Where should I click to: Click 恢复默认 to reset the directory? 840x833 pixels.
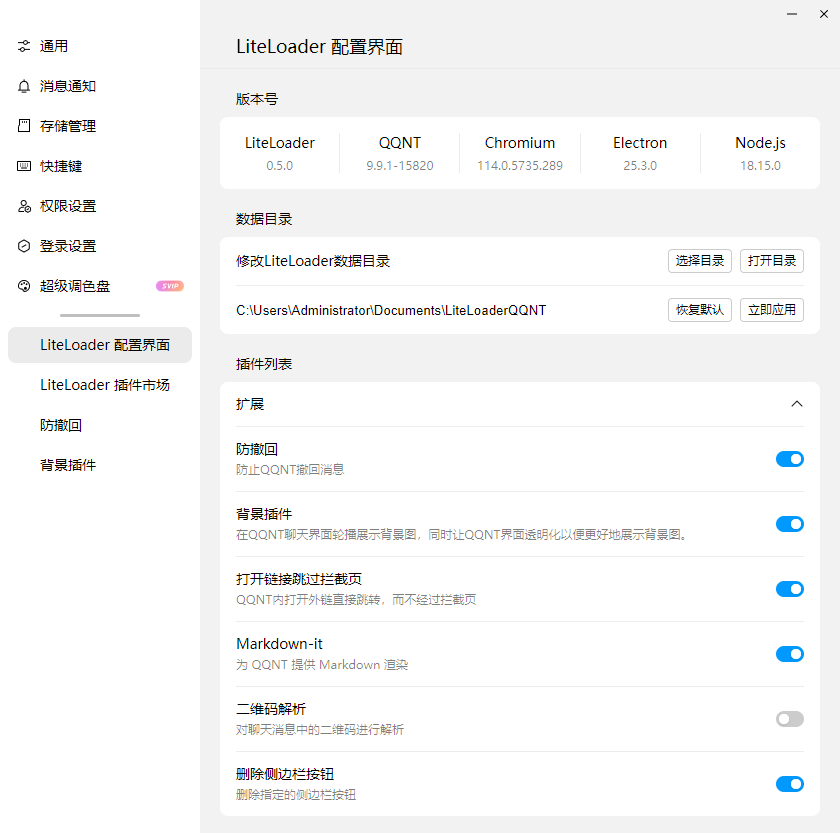pos(700,310)
